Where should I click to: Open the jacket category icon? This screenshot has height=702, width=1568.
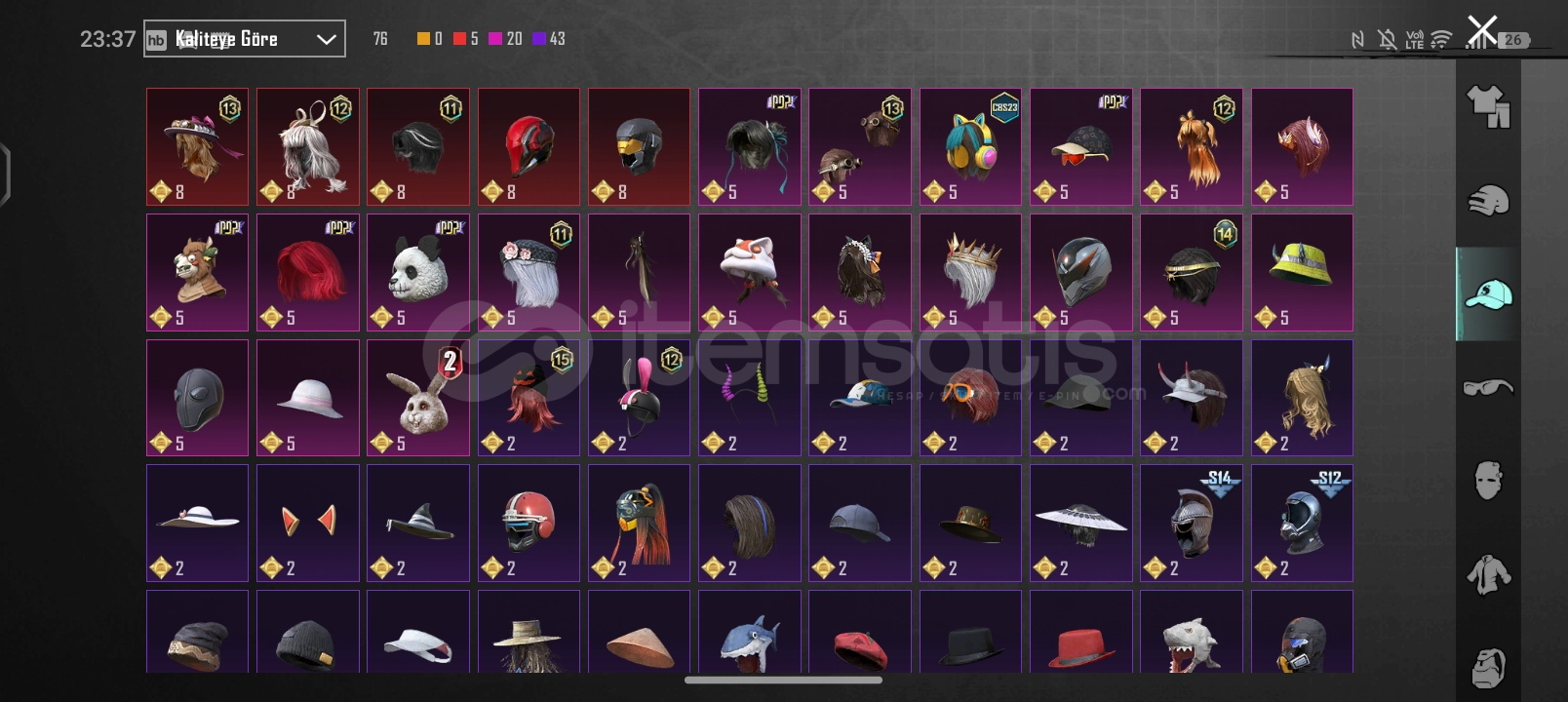[1488, 573]
